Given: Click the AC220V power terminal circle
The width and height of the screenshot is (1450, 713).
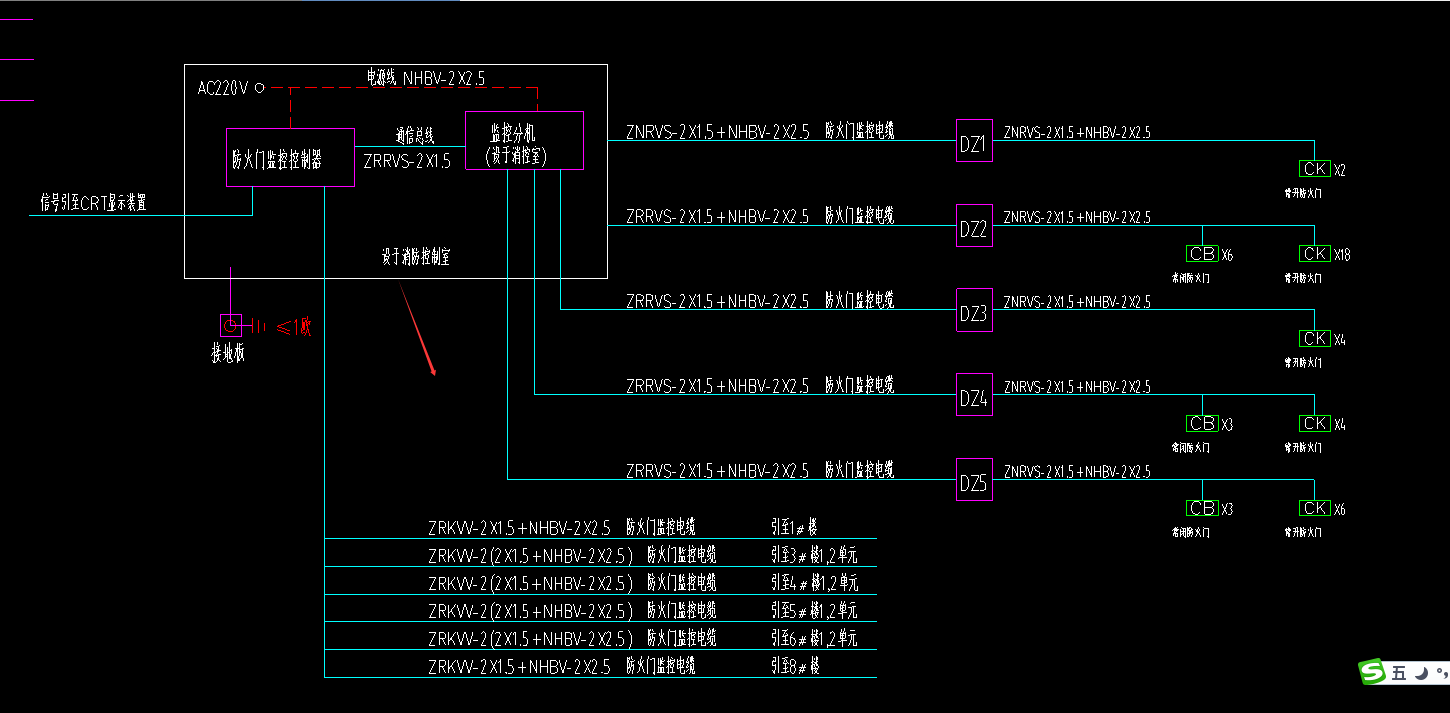Looking at the screenshot, I should click(x=260, y=88).
